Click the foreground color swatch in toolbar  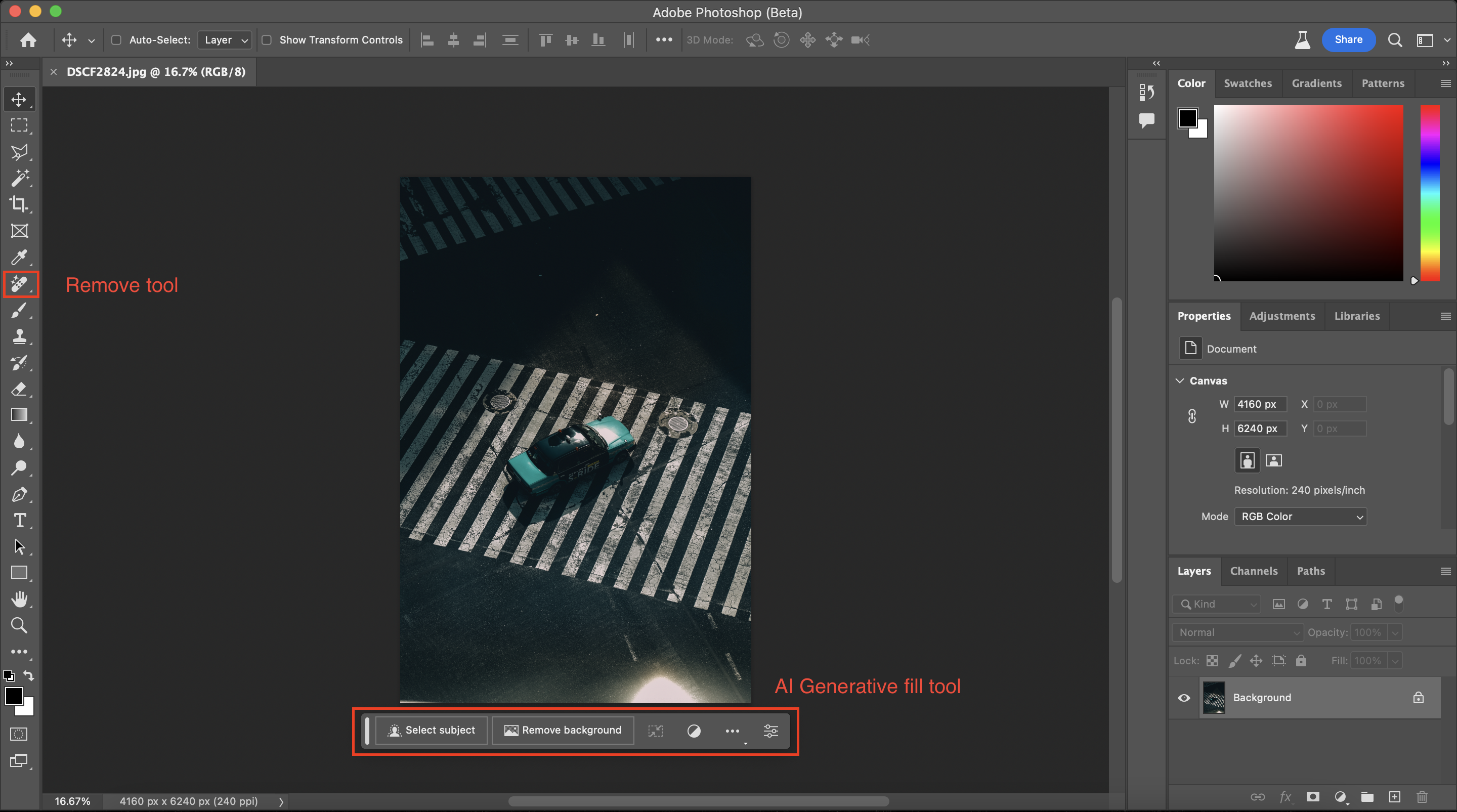point(14,696)
